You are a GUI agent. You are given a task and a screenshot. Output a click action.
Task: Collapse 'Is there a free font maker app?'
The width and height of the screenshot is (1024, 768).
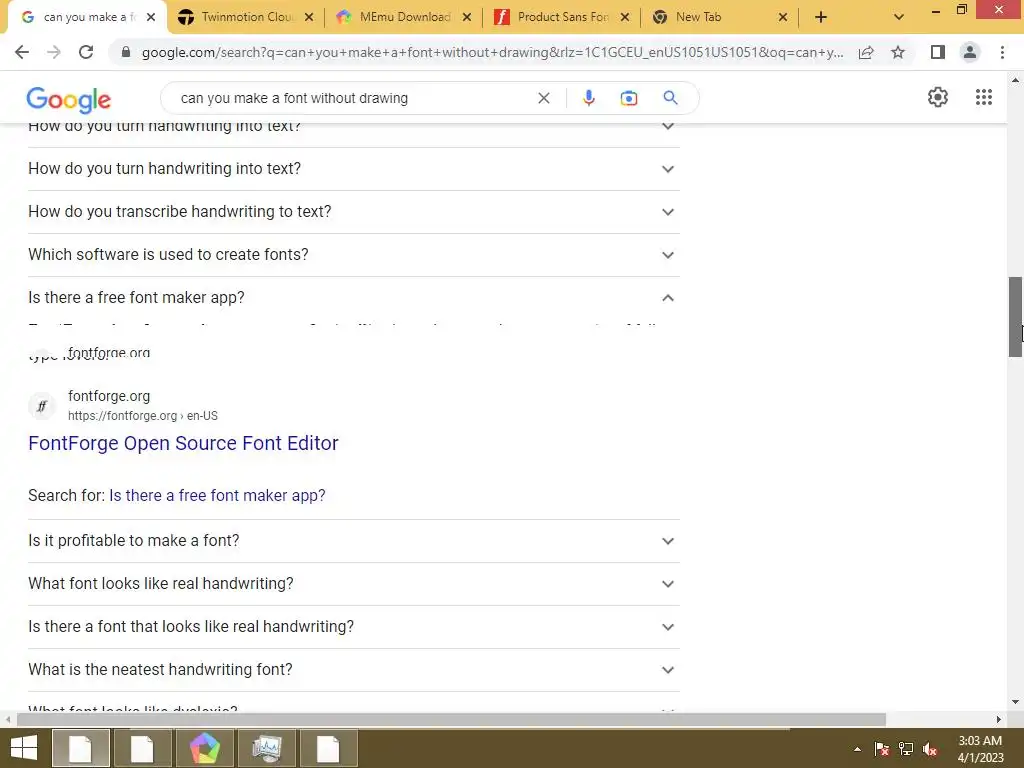[x=353, y=298]
